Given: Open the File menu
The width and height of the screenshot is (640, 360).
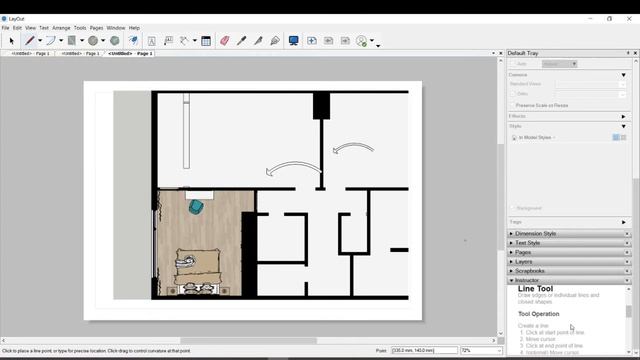Looking at the screenshot, I should (5, 28).
